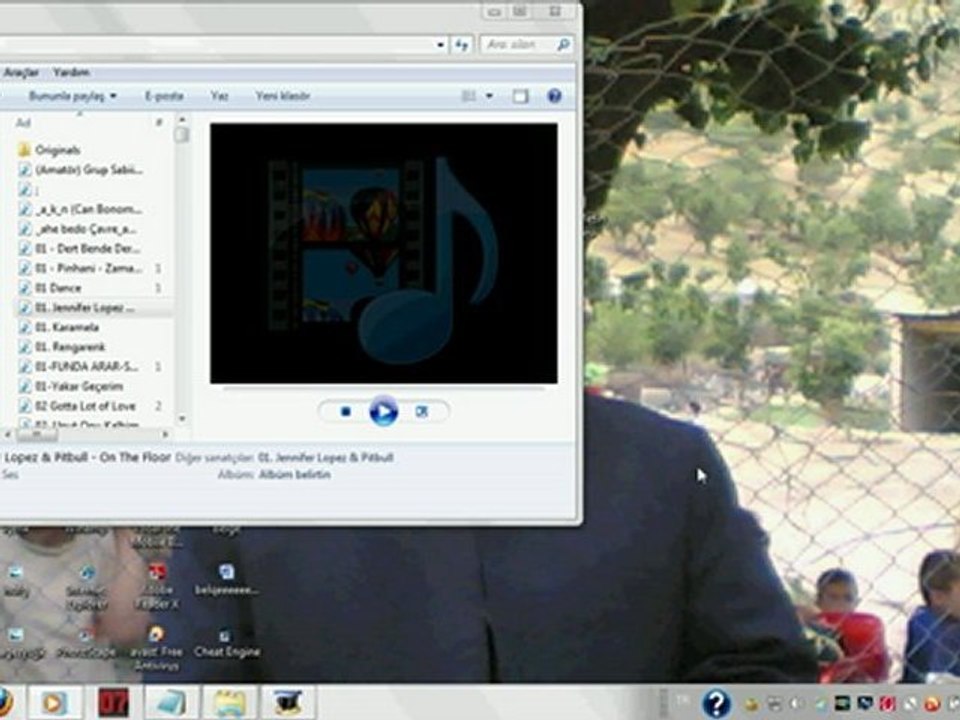This screenshot has height=720, width=960.
Task: Open the Originals folder
Action: (58, 150)
